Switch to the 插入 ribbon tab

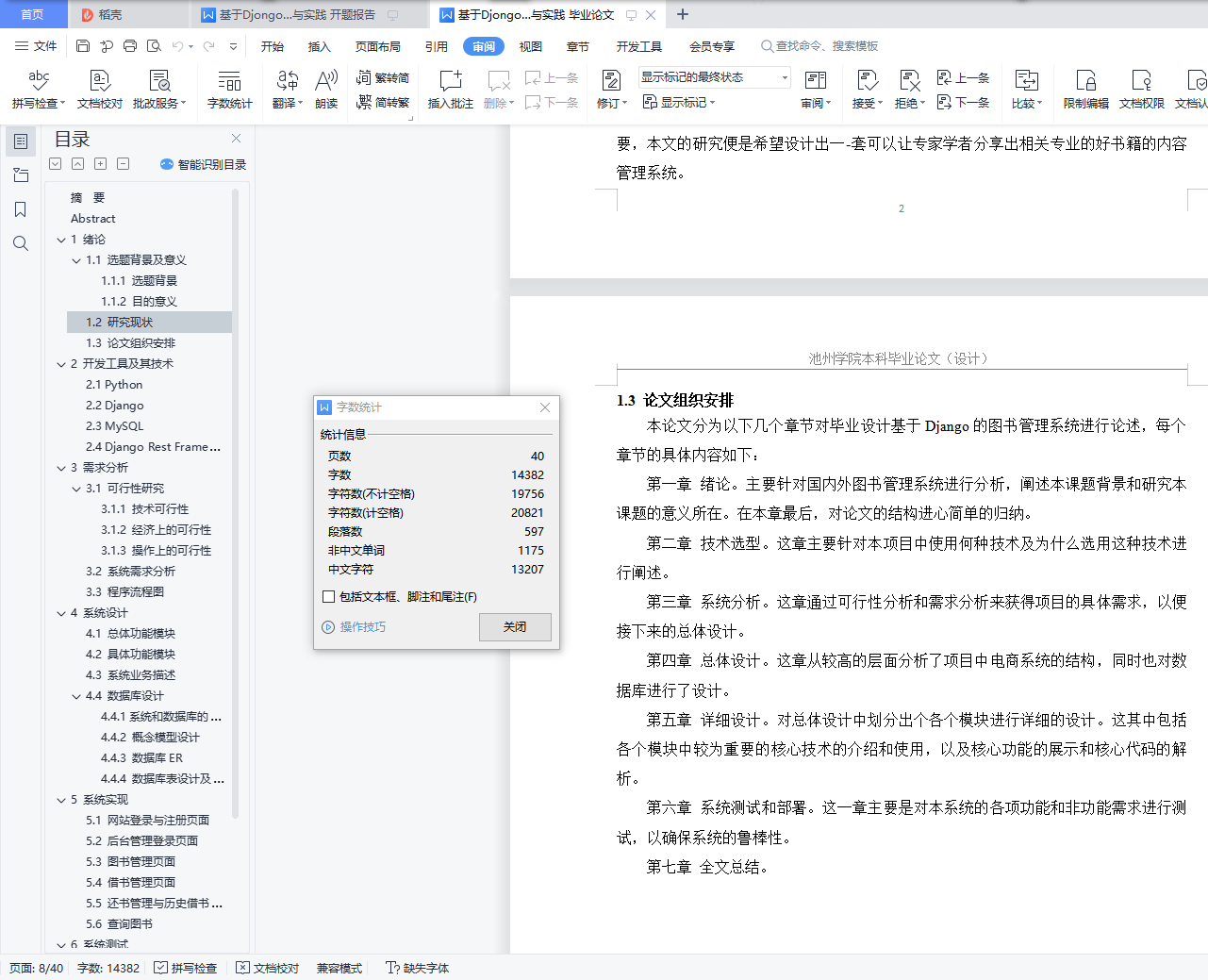[320, 46]
